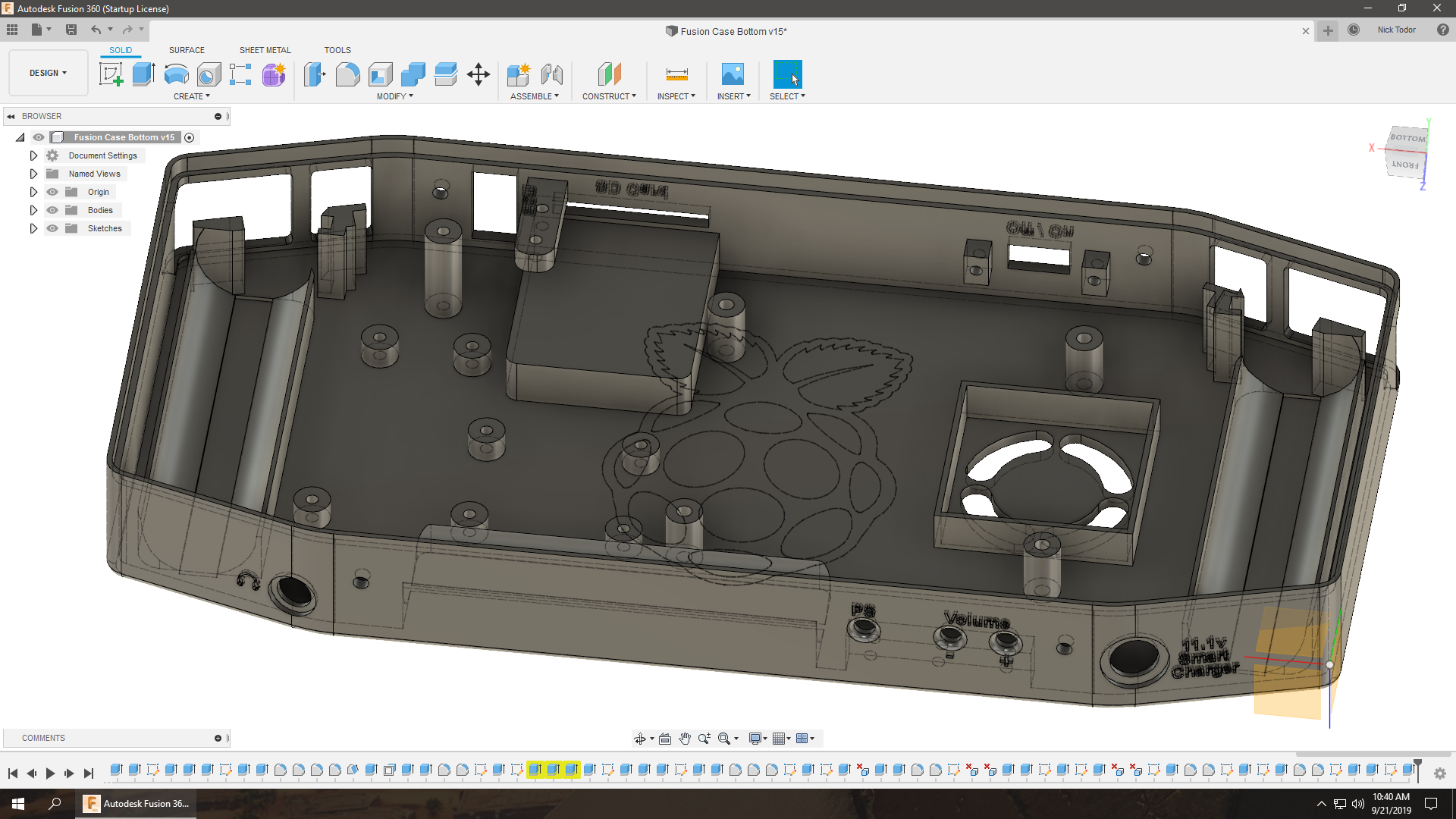Open the Data Panel grid icon
Viewport: 1456px width, 819px height.
click(12, 30)
